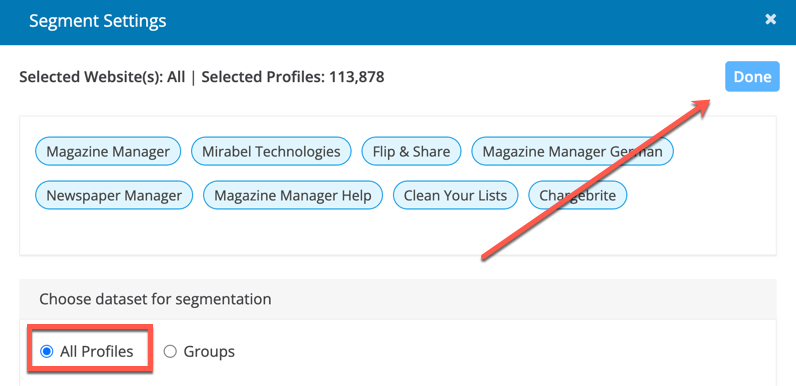Toggle the Magazine Manager website tag

coord(108,151)
